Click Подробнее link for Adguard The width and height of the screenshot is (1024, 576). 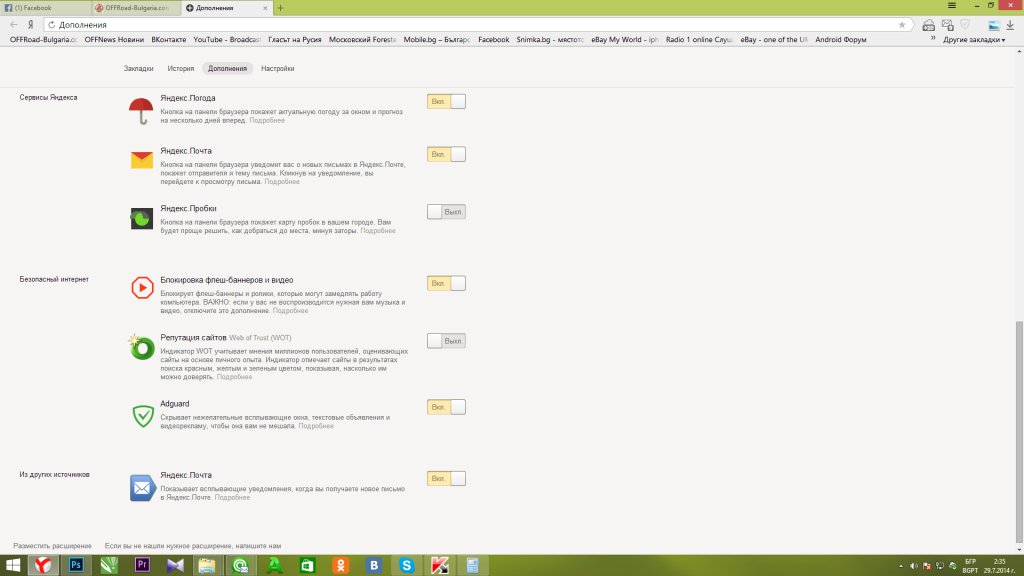click(316, 426)
